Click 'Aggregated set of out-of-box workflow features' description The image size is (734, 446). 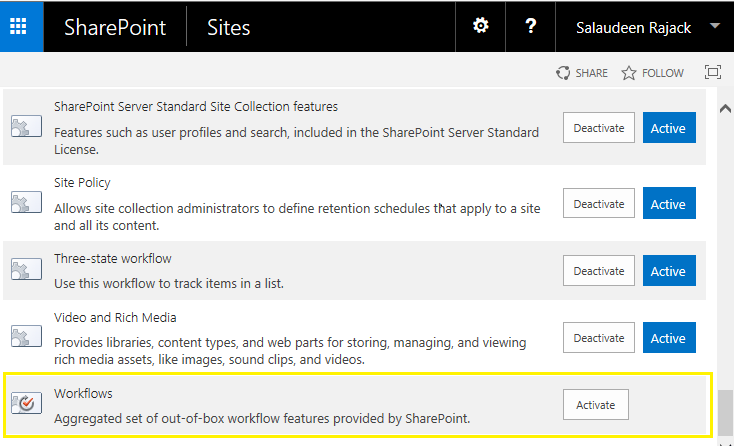click(262, 418)
